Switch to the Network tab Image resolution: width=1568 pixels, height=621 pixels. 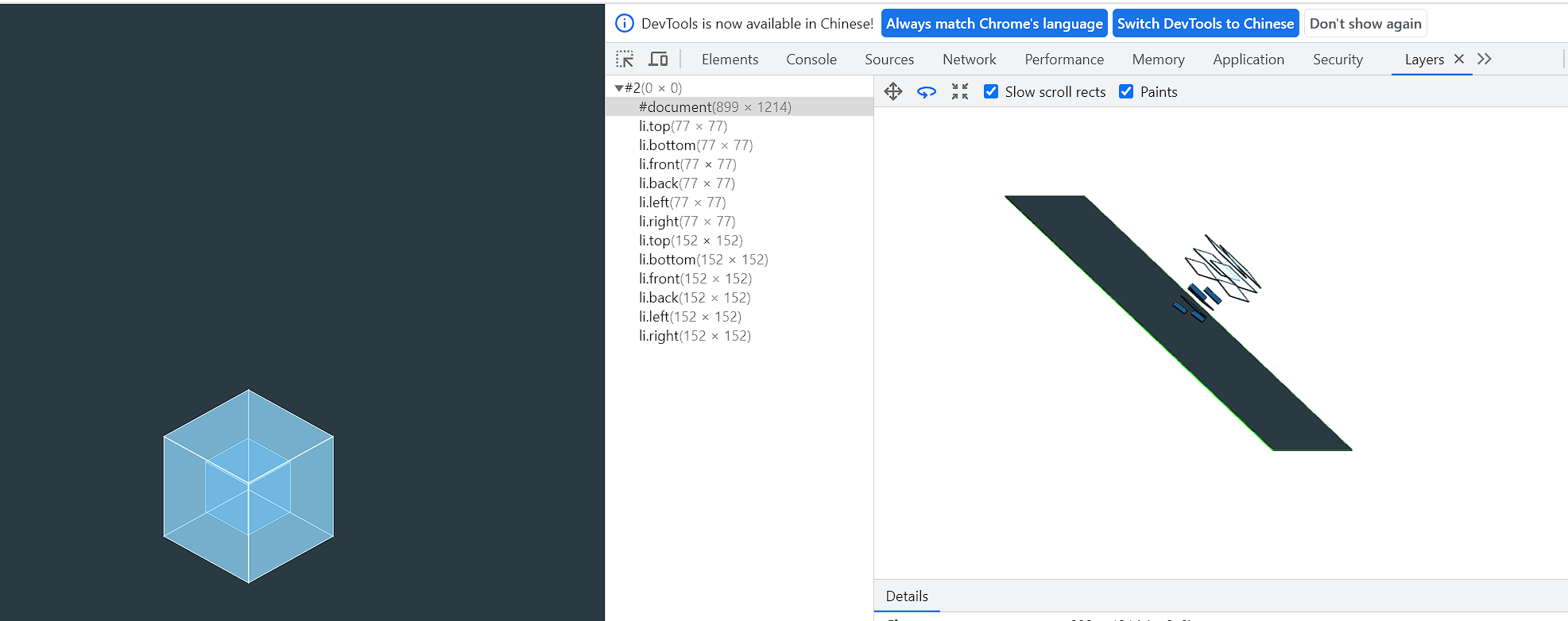tap(969, 60)
